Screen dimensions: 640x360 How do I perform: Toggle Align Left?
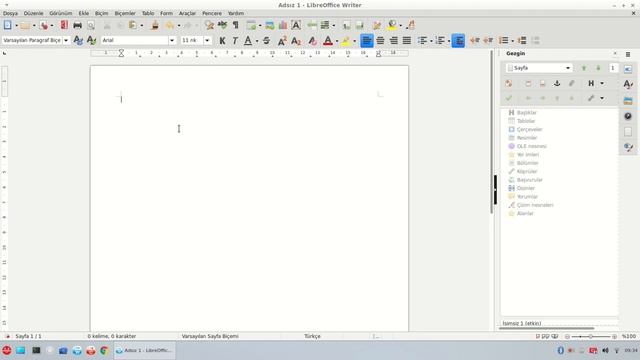click(367, 40)
